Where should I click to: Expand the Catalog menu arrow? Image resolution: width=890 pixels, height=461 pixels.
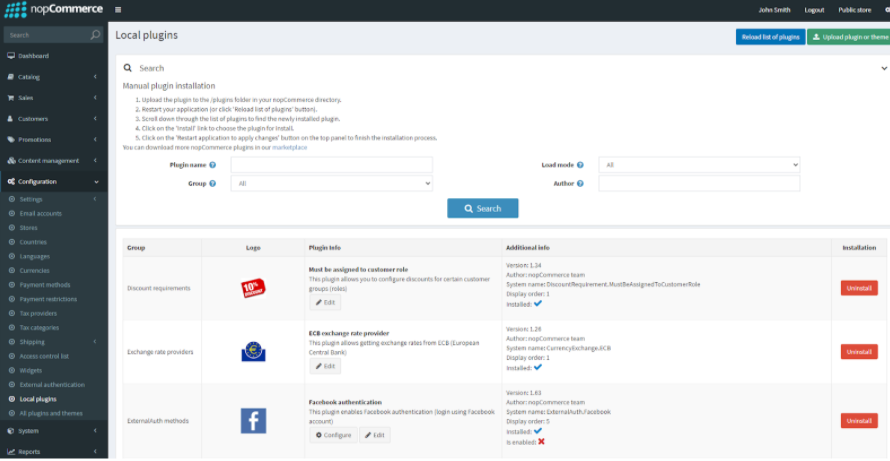pos(95,77)
